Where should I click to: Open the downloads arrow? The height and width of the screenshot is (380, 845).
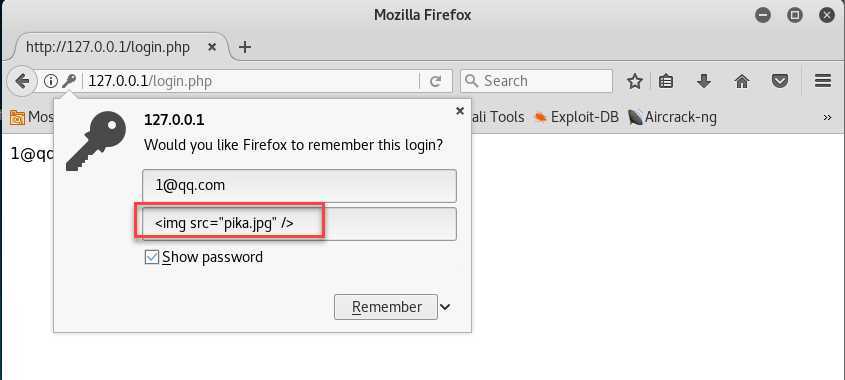click(x=704, y=81)
